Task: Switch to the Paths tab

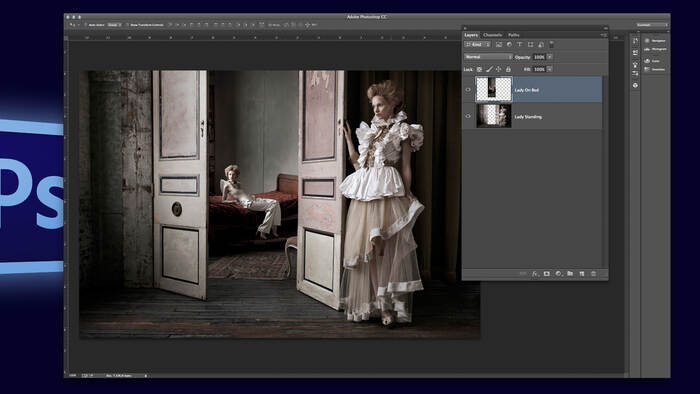Action: click(x=514, y=35)
